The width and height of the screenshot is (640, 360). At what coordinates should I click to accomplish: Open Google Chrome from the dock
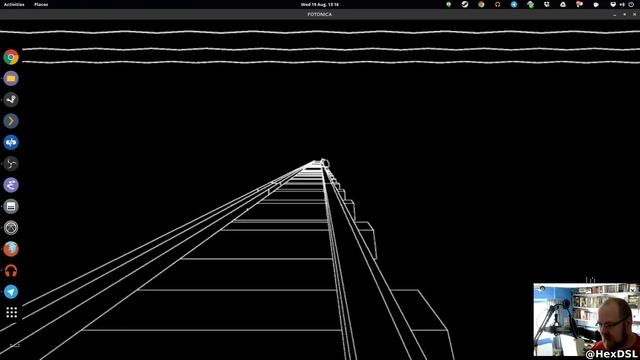pos(11,57)
